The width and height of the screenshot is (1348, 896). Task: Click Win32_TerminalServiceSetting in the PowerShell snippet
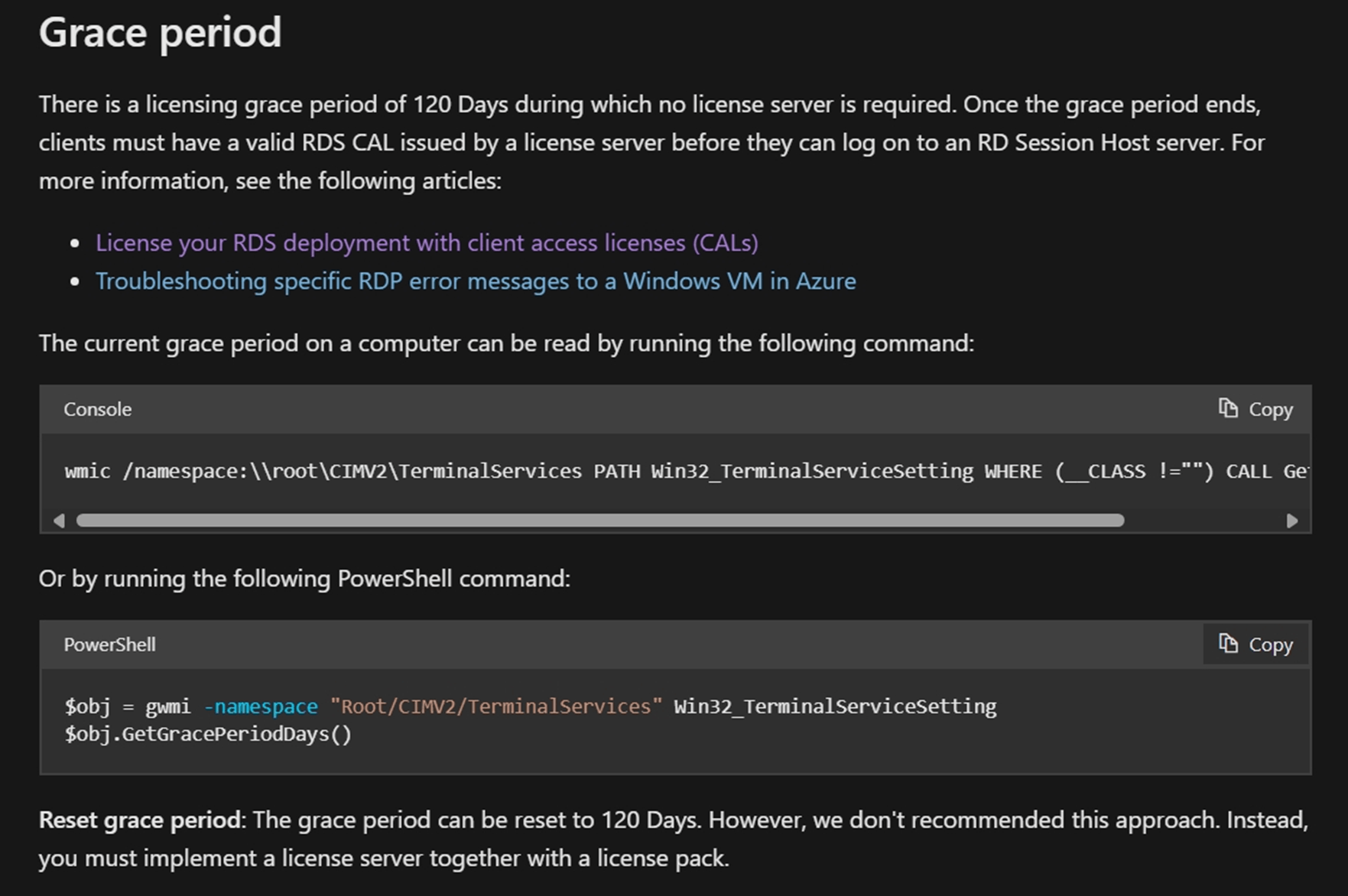(x=835, y=706)
